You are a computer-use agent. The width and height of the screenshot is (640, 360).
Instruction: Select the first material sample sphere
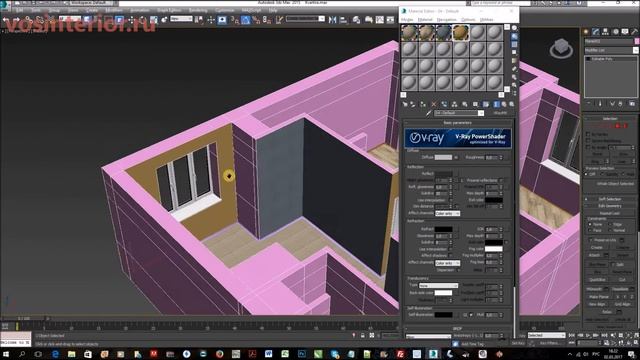click(x=409, y=33)
